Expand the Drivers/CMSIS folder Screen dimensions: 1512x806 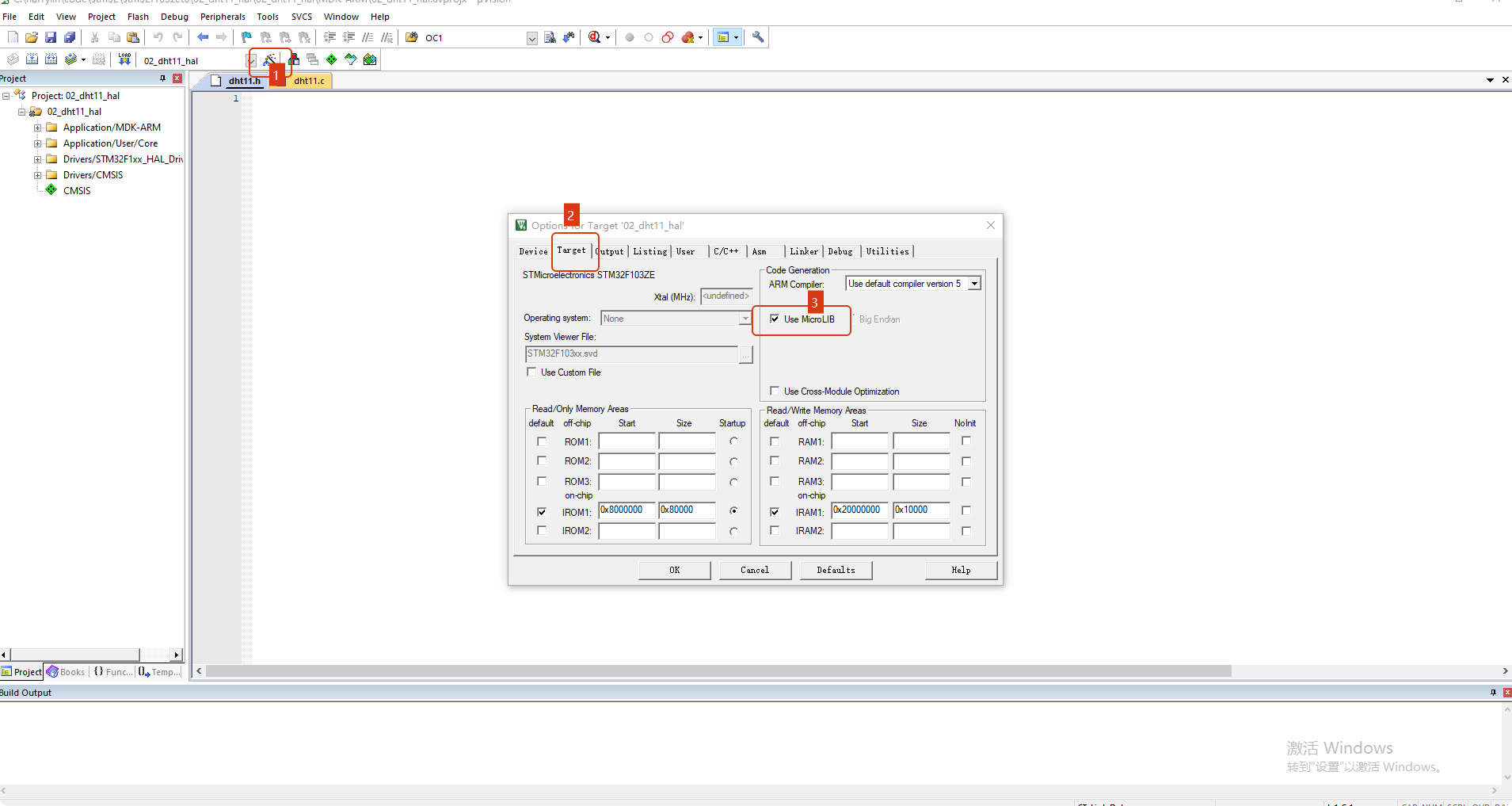tap(37, 175)
